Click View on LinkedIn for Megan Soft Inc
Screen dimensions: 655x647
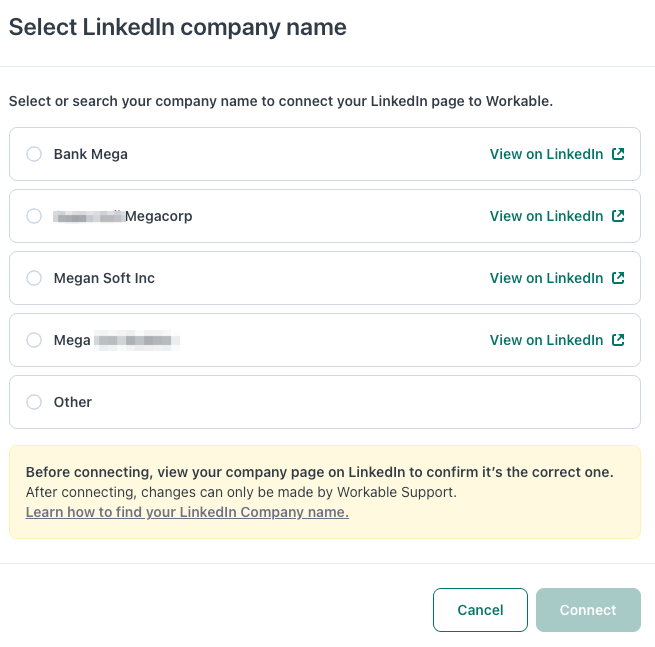pyautogui.click(x=546, y=278)
